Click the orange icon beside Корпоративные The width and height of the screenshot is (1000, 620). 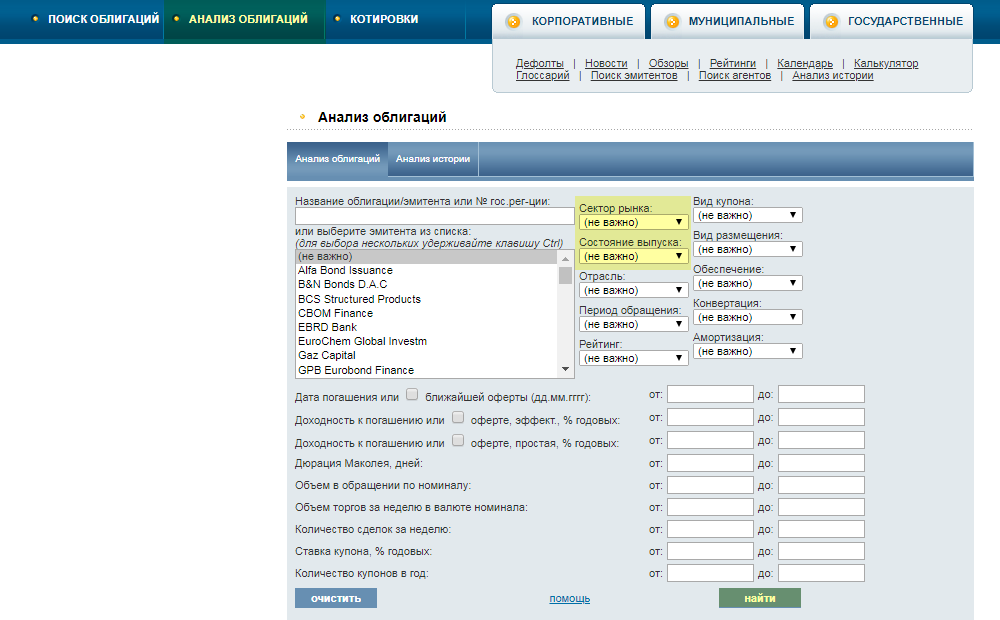pos(513,21)
